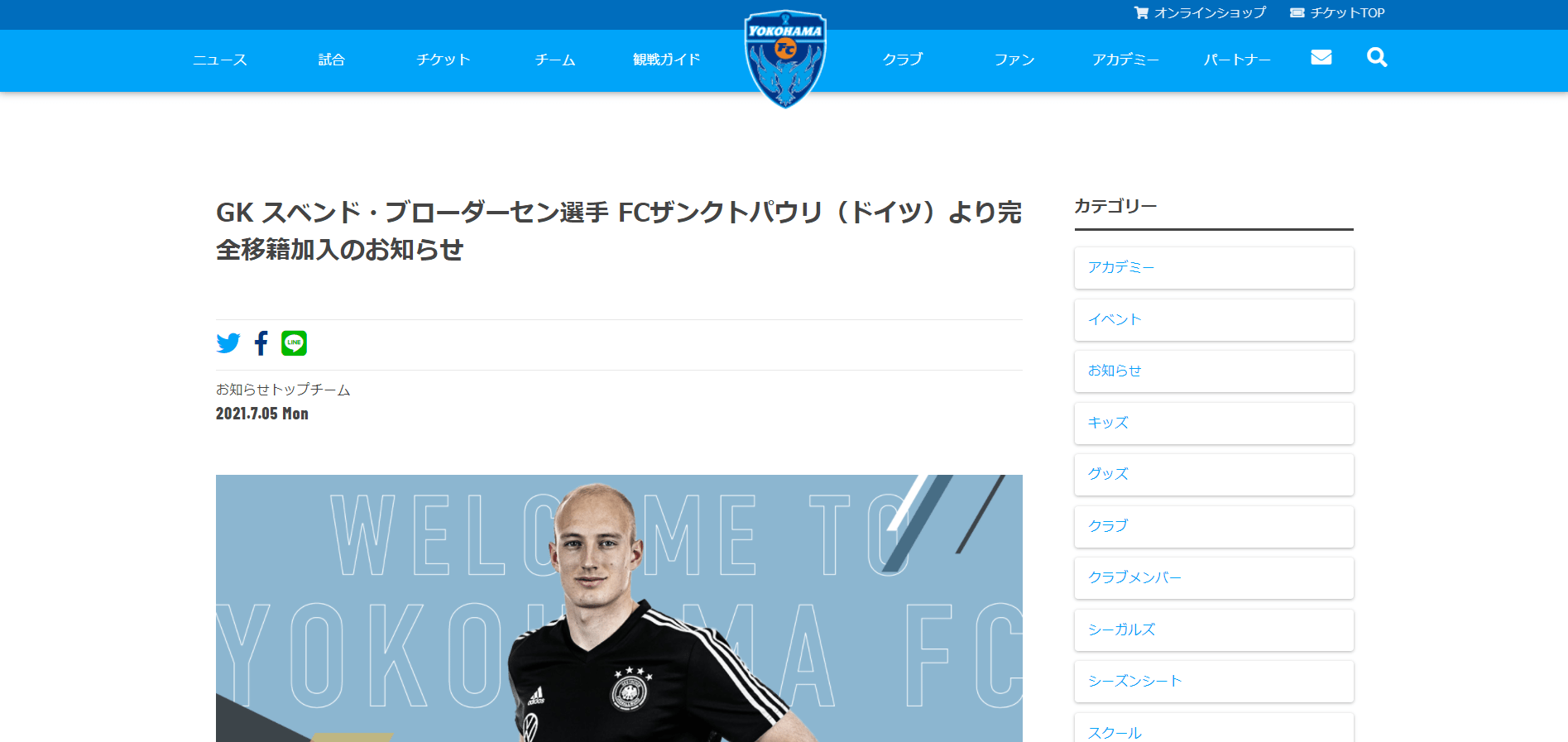Select the クラブメンバー category
The image size is (1568, 742).
pyautogui.click(x=1214, y=578)
